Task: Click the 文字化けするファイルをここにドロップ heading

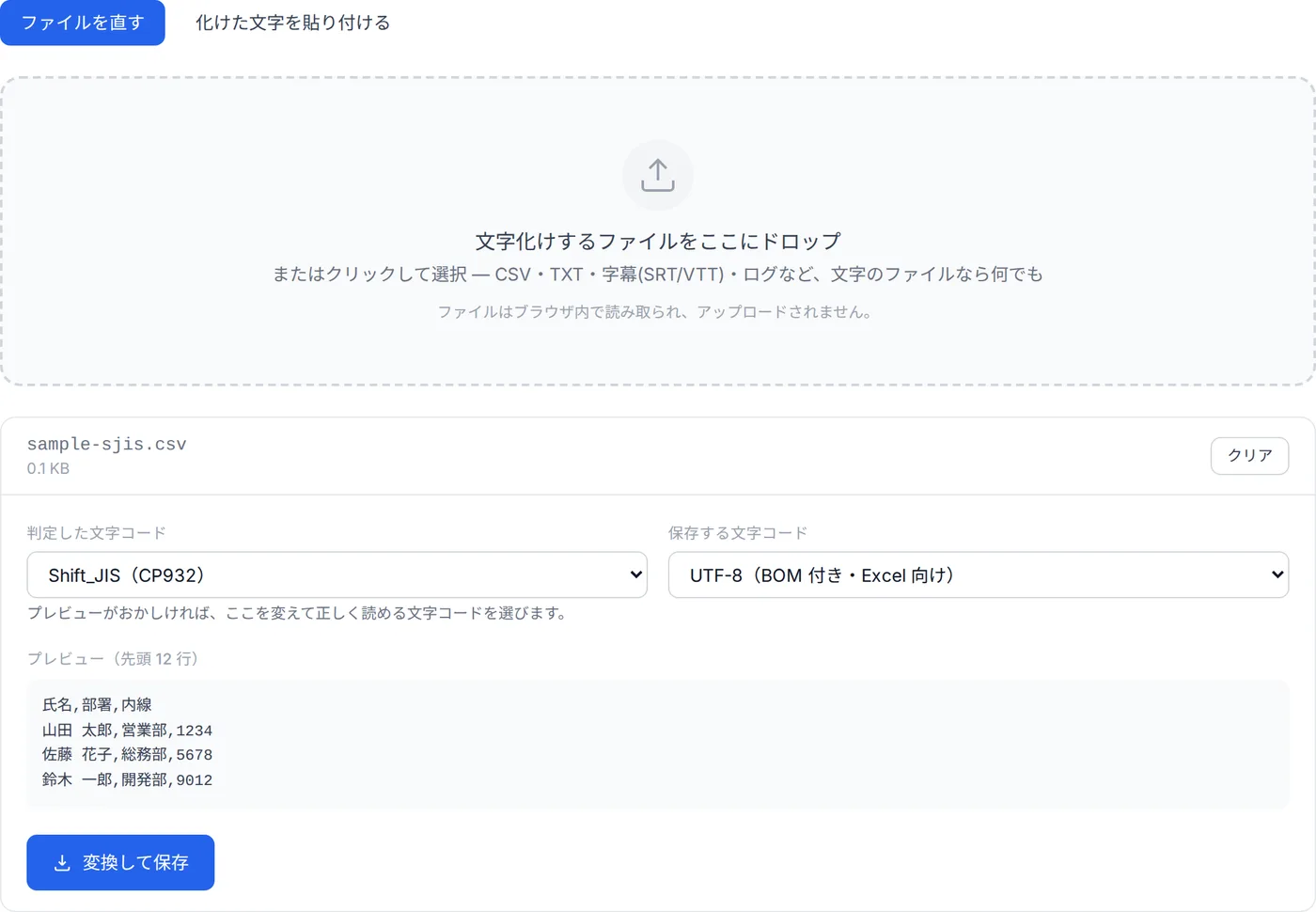Action: tap(658, 242)
